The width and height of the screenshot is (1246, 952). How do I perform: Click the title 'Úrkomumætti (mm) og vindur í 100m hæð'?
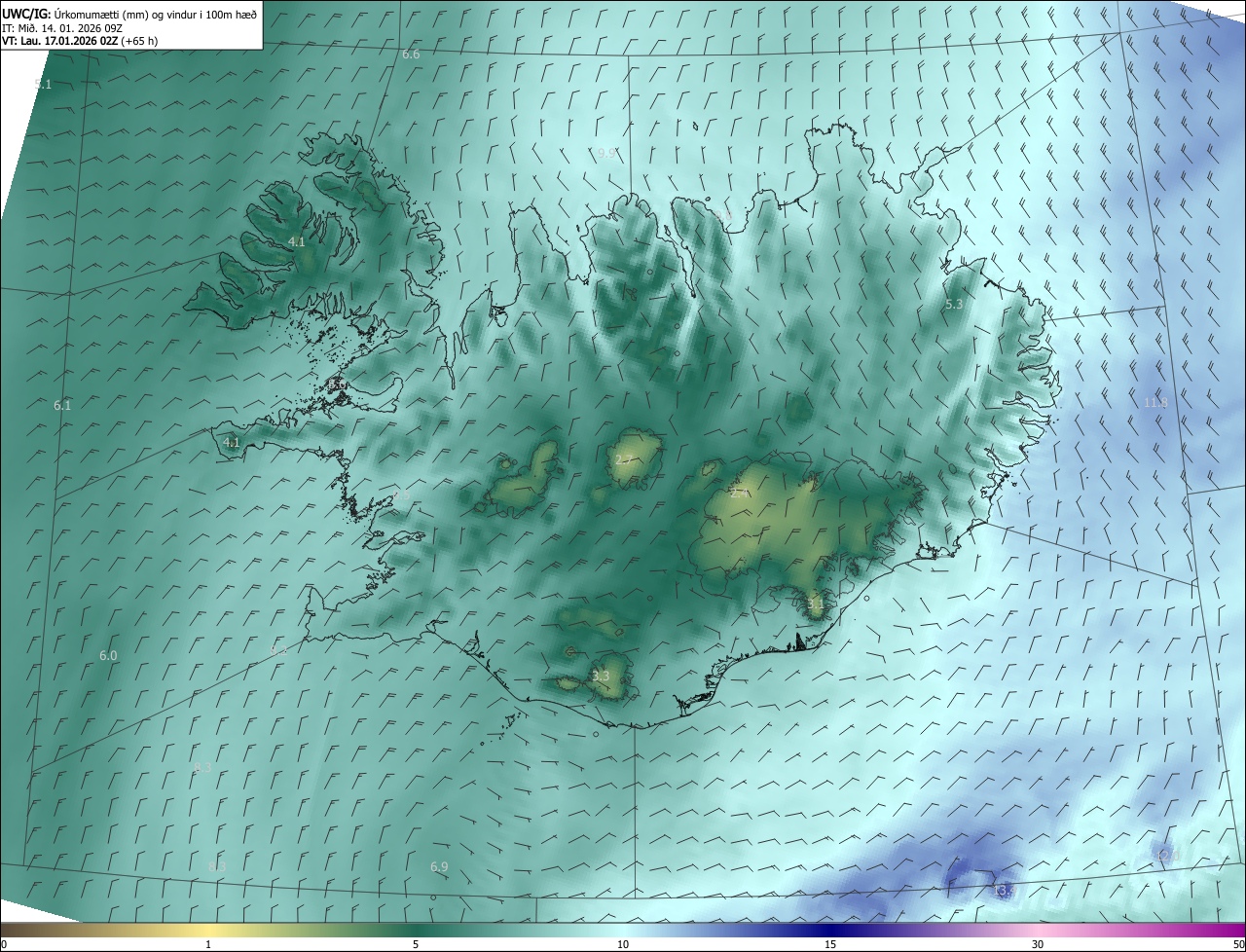pyautogui.click(x=155, y=14)
